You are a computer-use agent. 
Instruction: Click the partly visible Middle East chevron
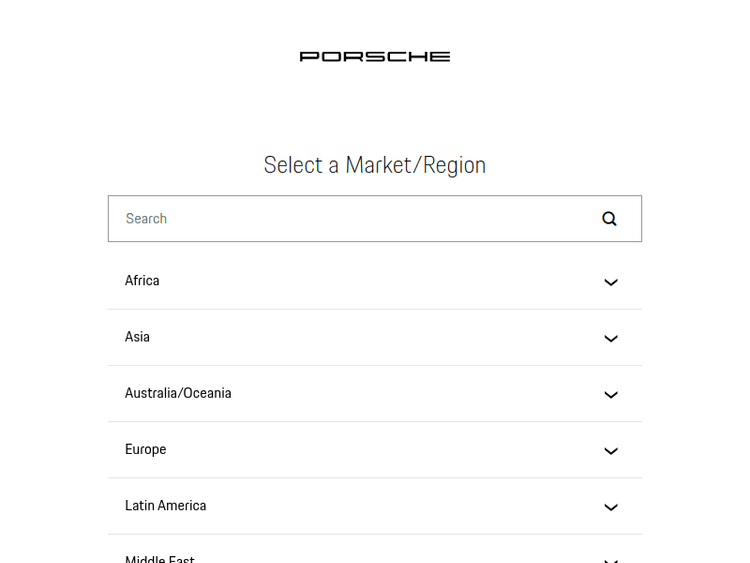click(611, 559)
